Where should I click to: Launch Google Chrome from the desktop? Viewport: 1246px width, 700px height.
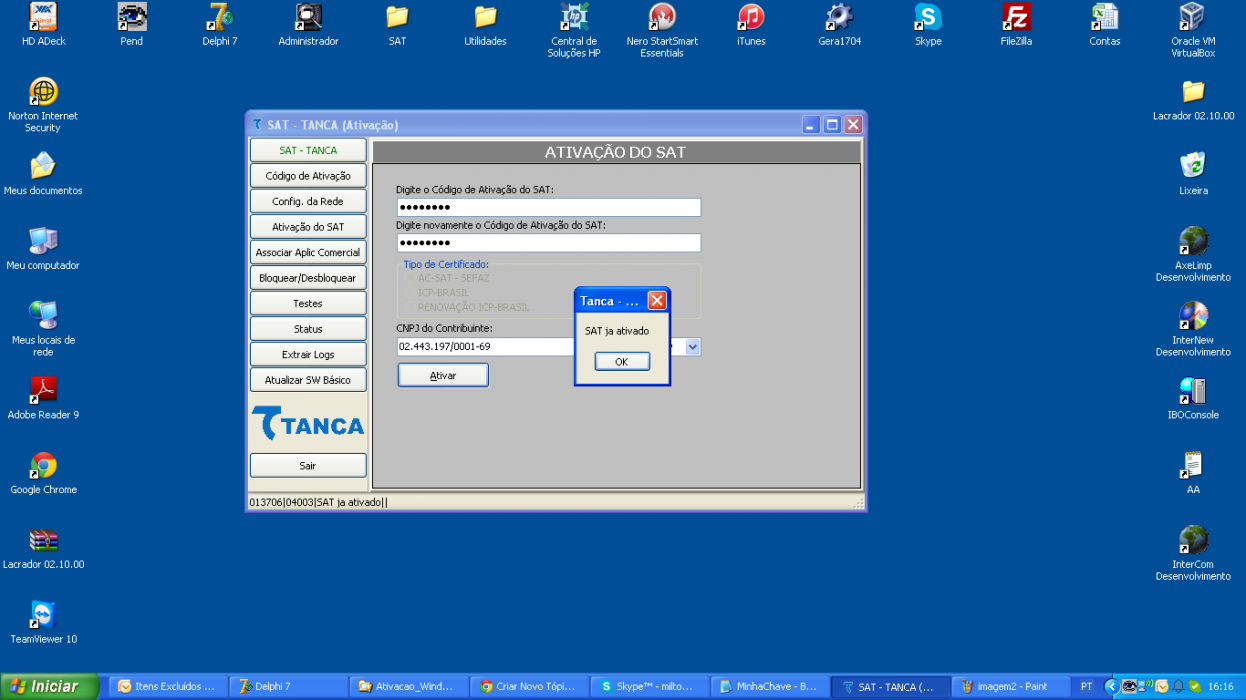[x=43, y=472]
